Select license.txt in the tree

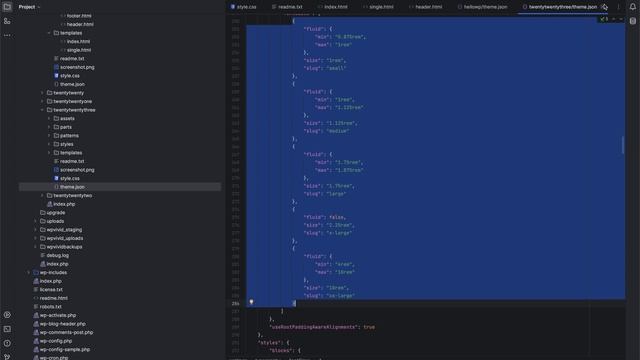tap(51, 290)
